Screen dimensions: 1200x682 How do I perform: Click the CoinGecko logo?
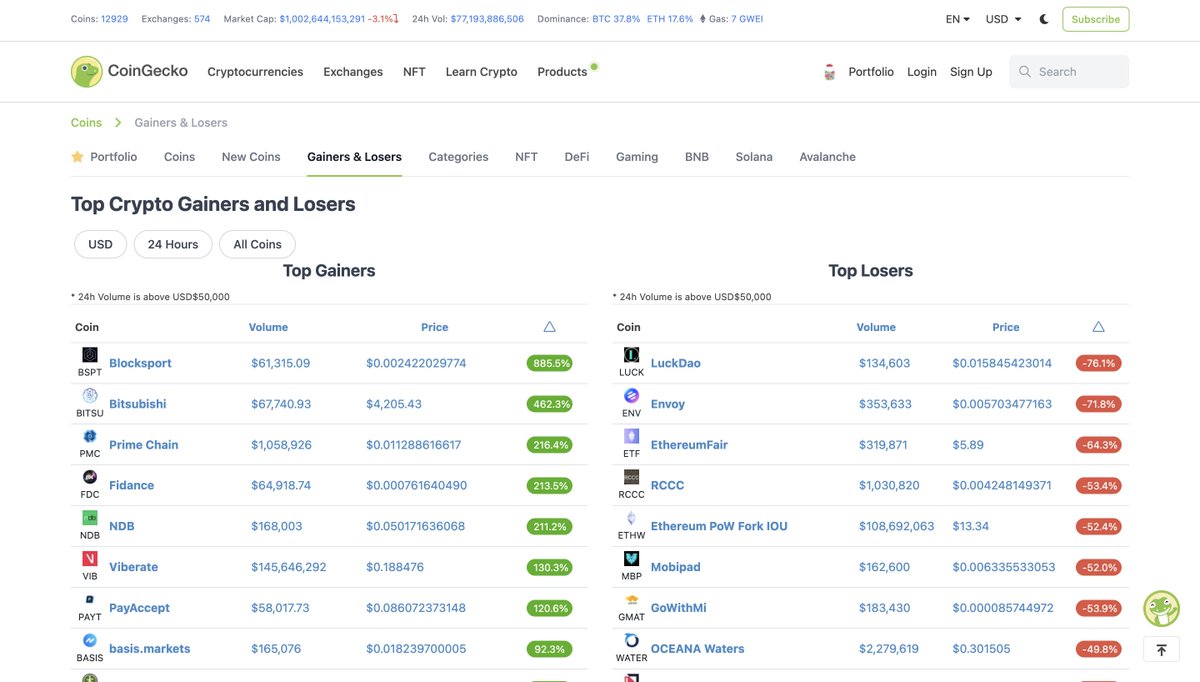[x=130, y=72]
